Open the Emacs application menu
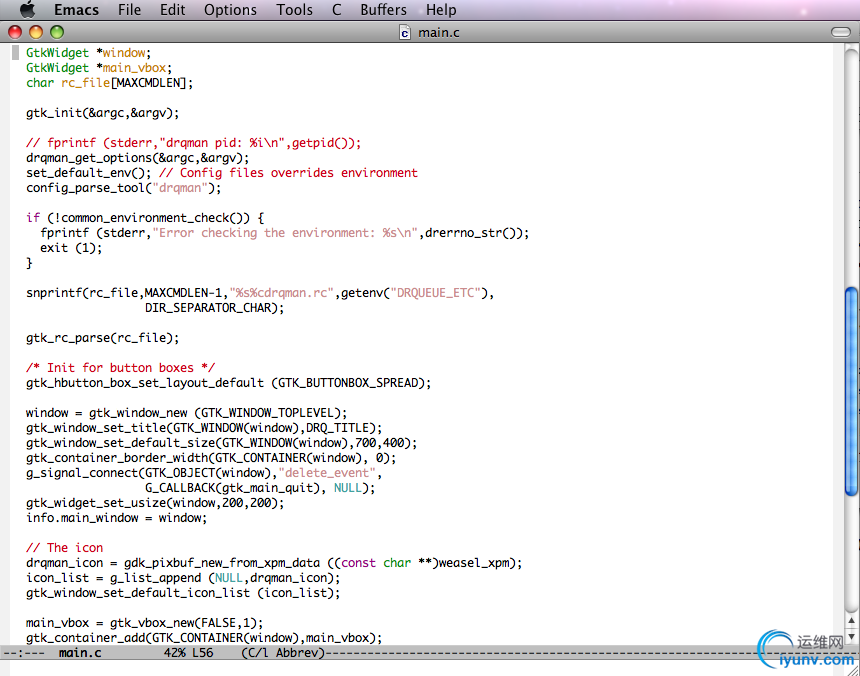Viewport: 860px width, 676px height. [76, 10]
